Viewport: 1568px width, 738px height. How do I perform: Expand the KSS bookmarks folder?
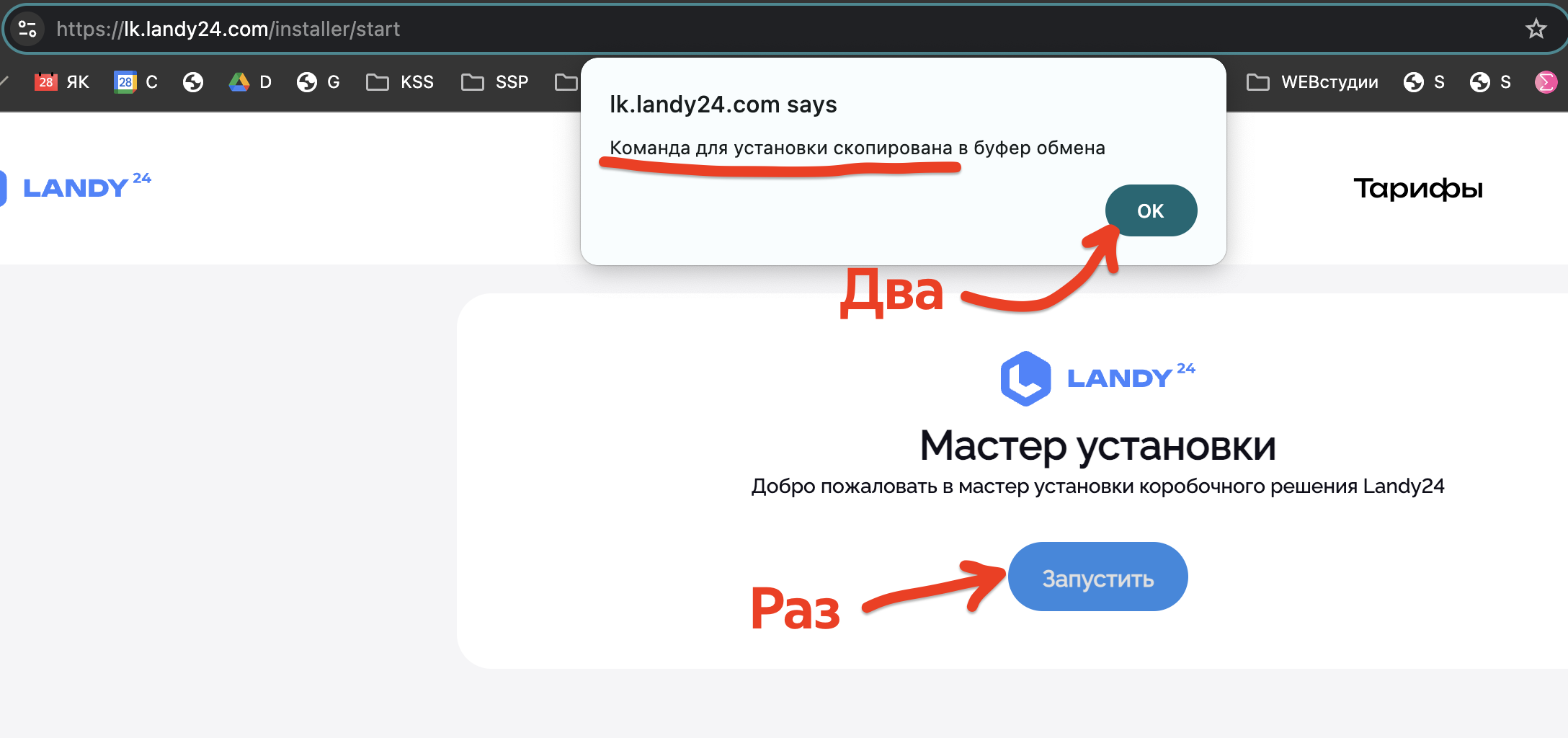[400, 82]
